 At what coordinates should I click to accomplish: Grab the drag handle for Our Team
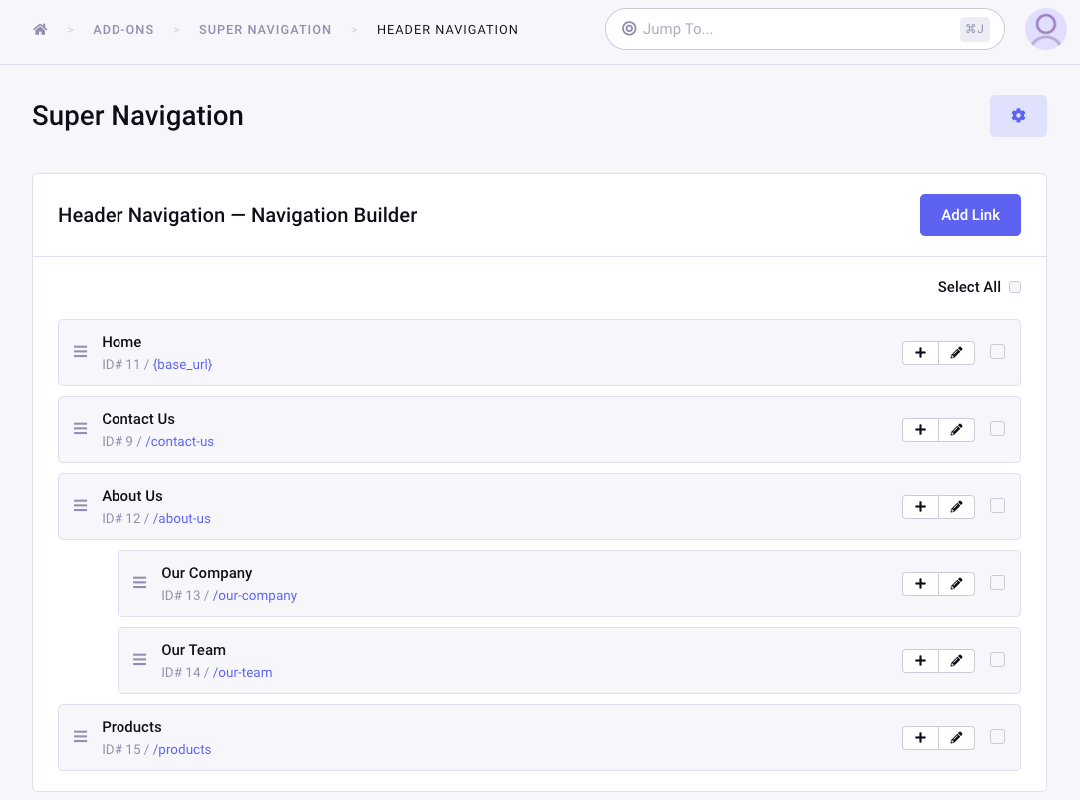click(140, 660)
